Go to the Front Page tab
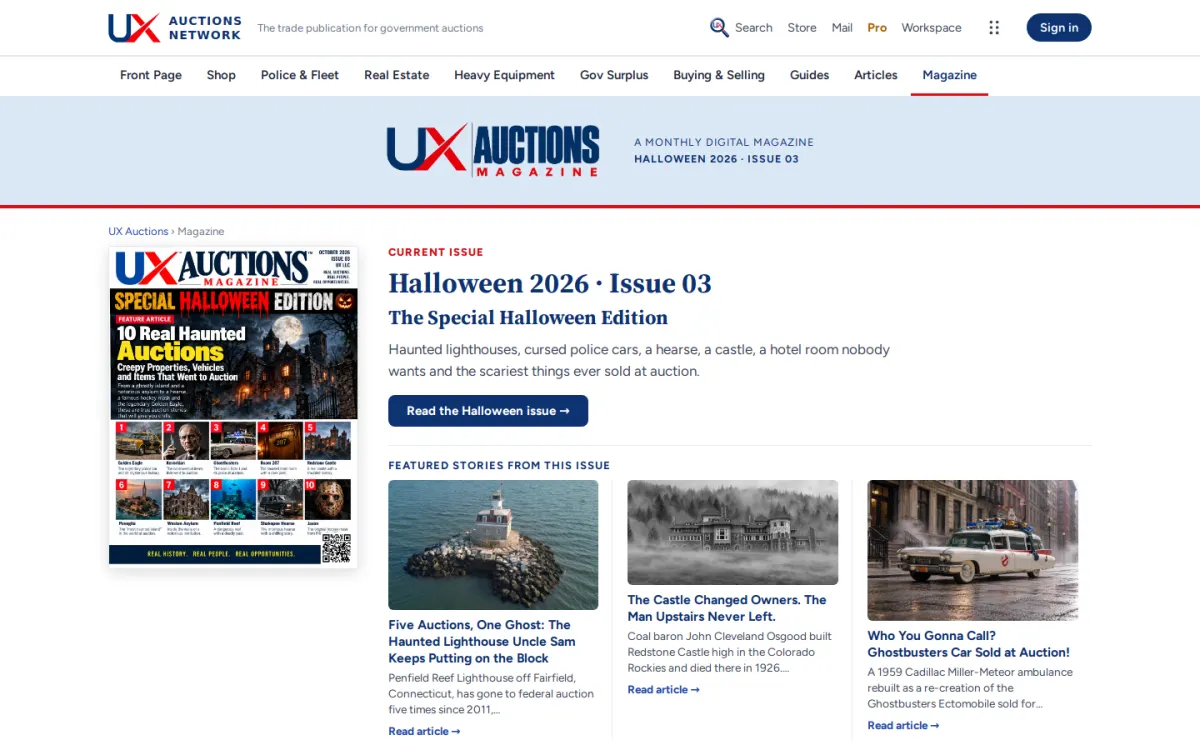Screen dimensions: 1200x750 (151, 75)
